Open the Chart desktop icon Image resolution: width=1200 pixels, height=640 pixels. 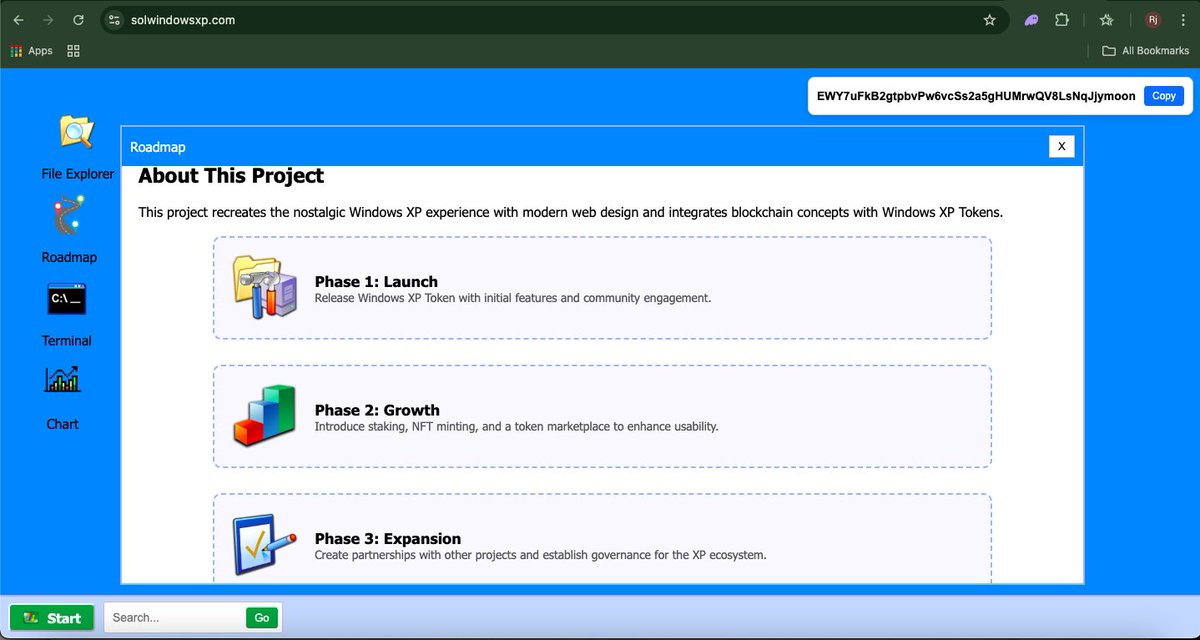[x=62, y=380]
